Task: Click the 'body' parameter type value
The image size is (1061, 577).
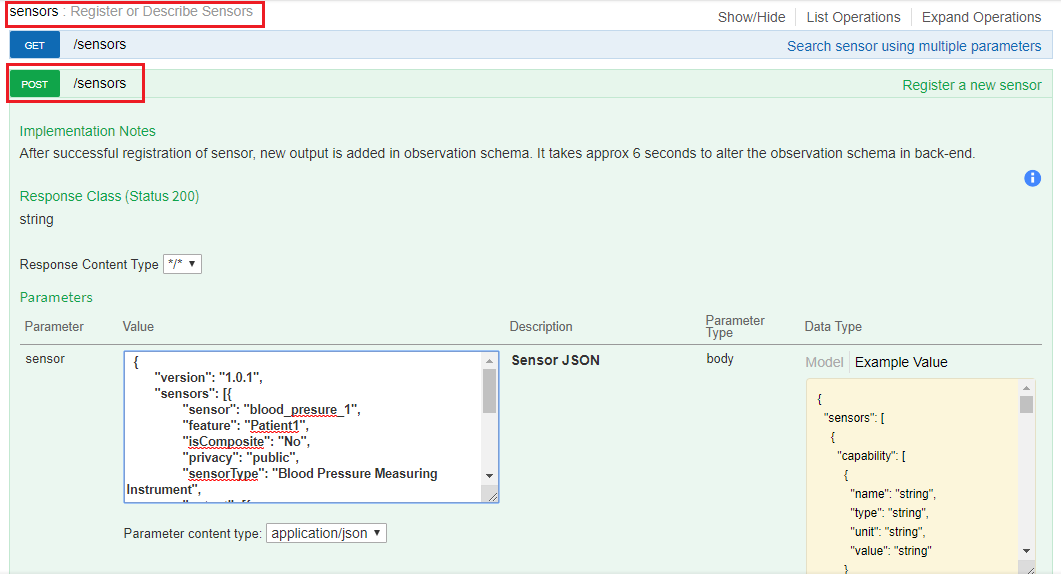Action: pyautogui.click(x=720, y=359)
